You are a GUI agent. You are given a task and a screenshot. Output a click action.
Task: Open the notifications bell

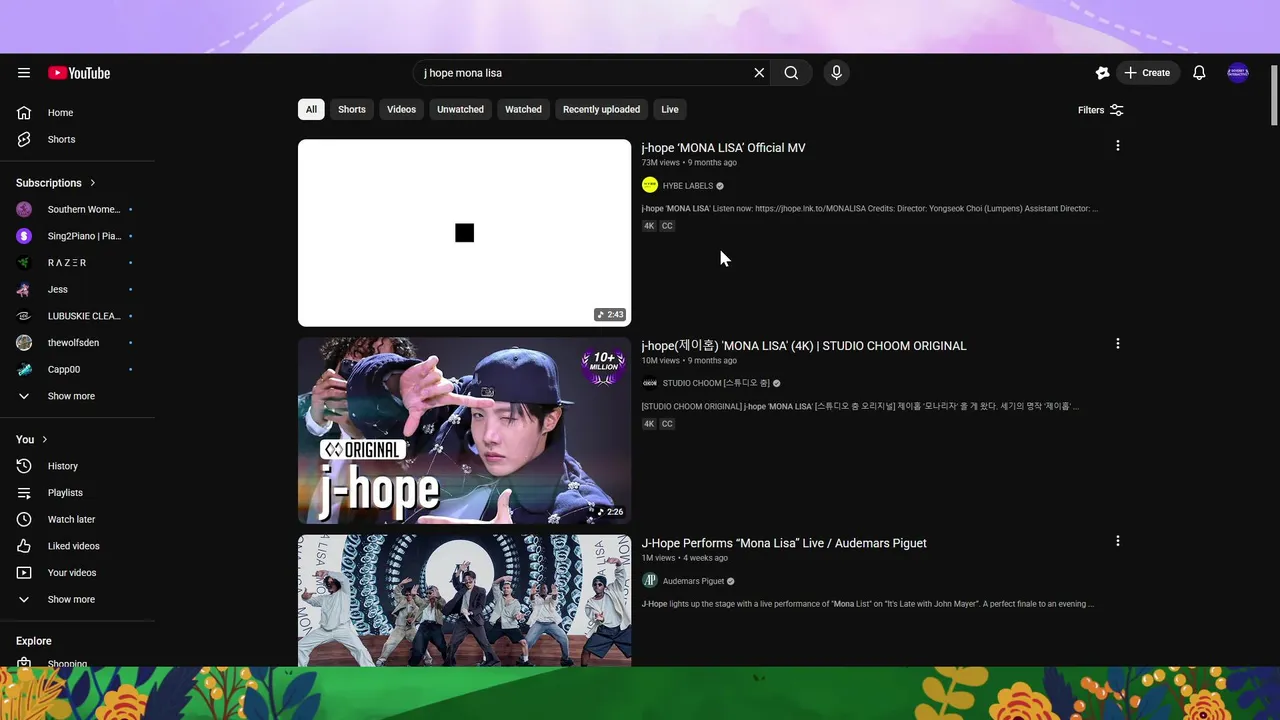(x=1199, y=73)
